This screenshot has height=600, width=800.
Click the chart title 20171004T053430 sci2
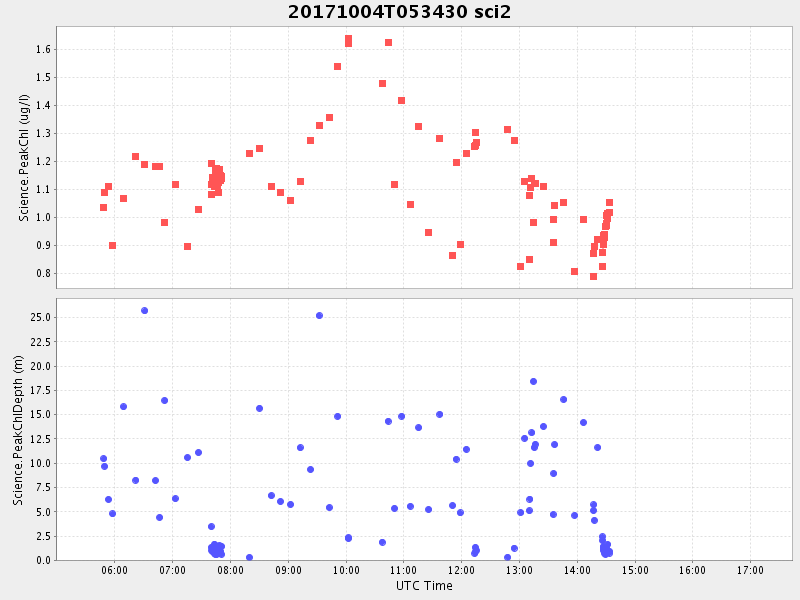(x=399, y=12)
